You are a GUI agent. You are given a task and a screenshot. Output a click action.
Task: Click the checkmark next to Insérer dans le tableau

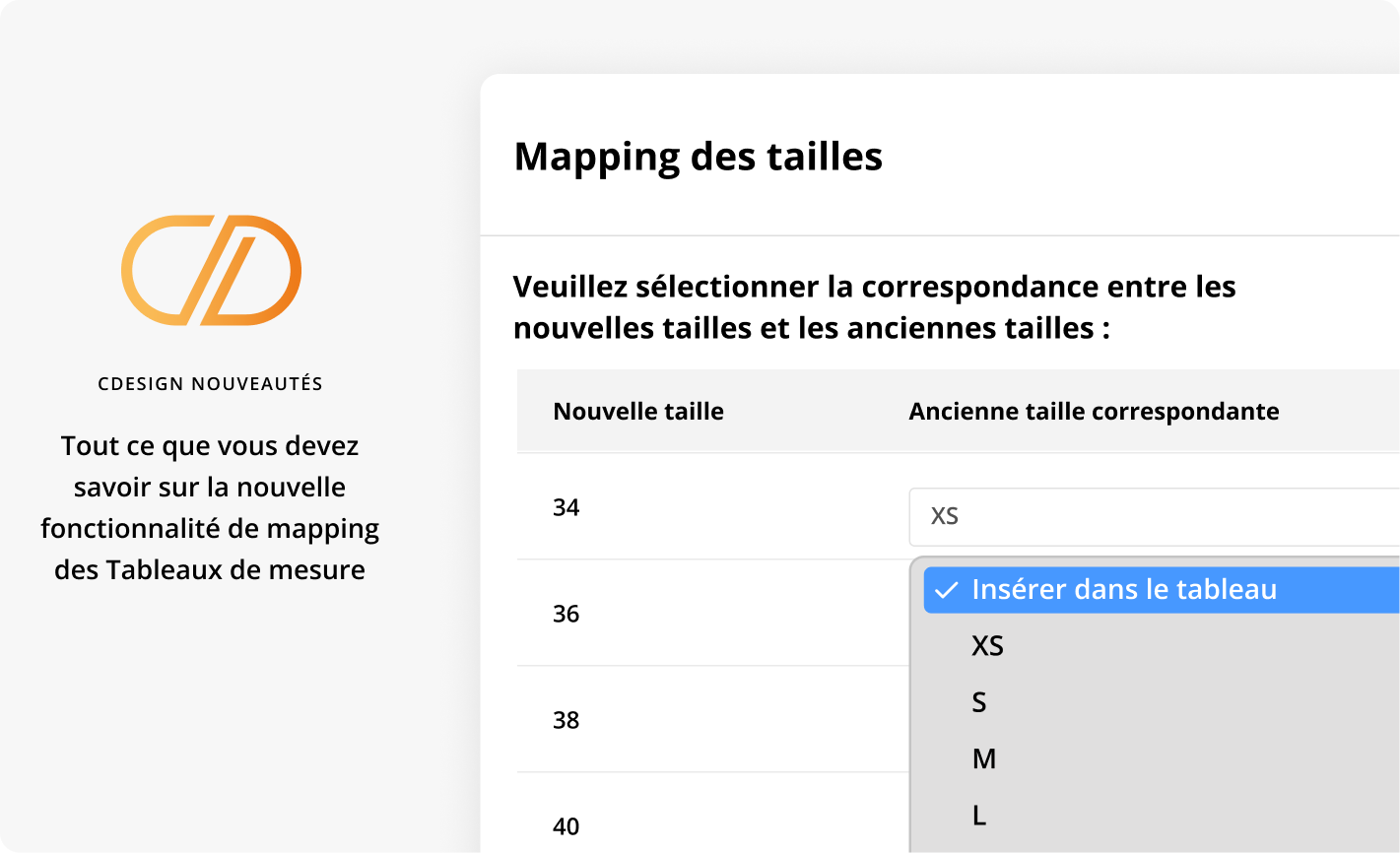947,589
